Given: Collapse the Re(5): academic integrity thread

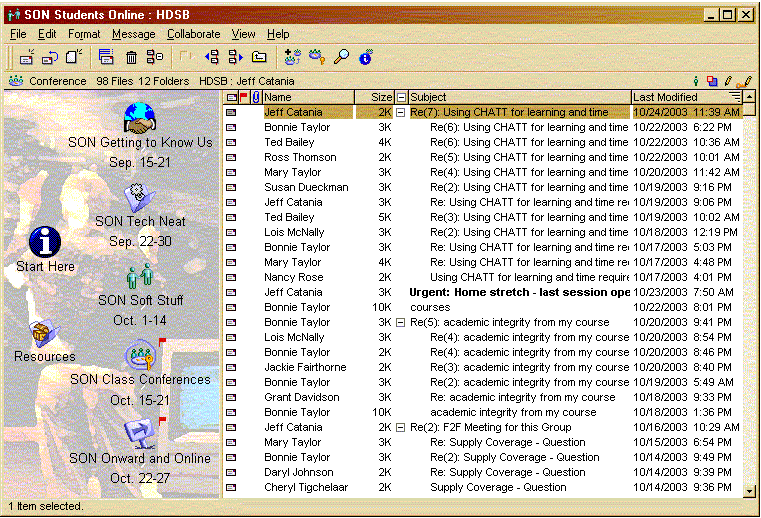Looking at the screenshot, I should click(401, 323).
